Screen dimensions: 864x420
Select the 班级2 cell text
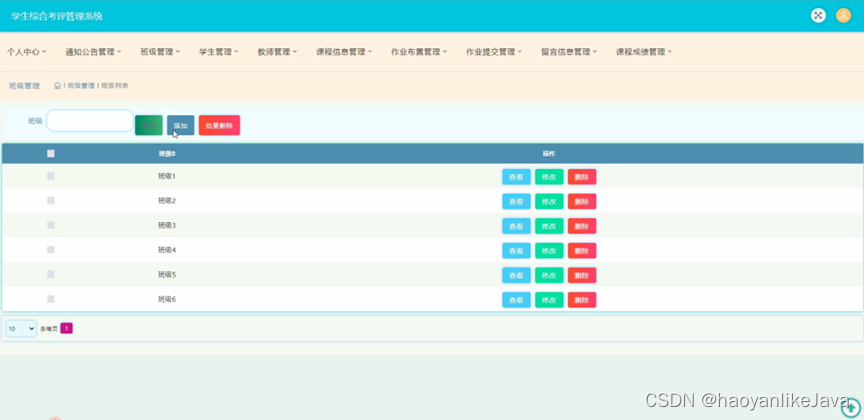166,201
